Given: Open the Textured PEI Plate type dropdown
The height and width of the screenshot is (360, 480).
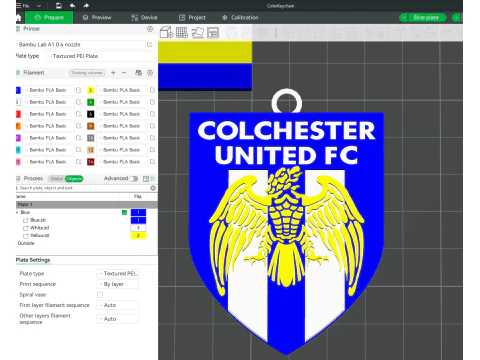Looking at the screenshot, I should coord(100,56).
